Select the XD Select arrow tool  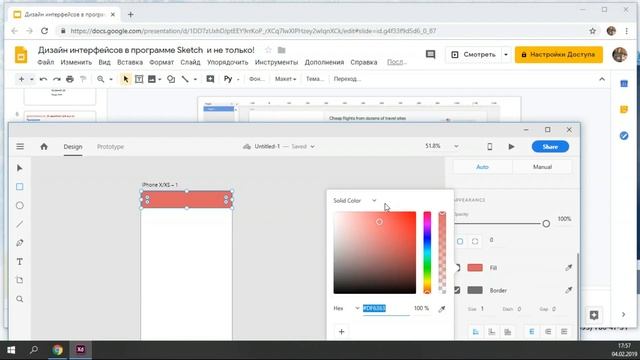pyautogui.click(x=20, y=168)
